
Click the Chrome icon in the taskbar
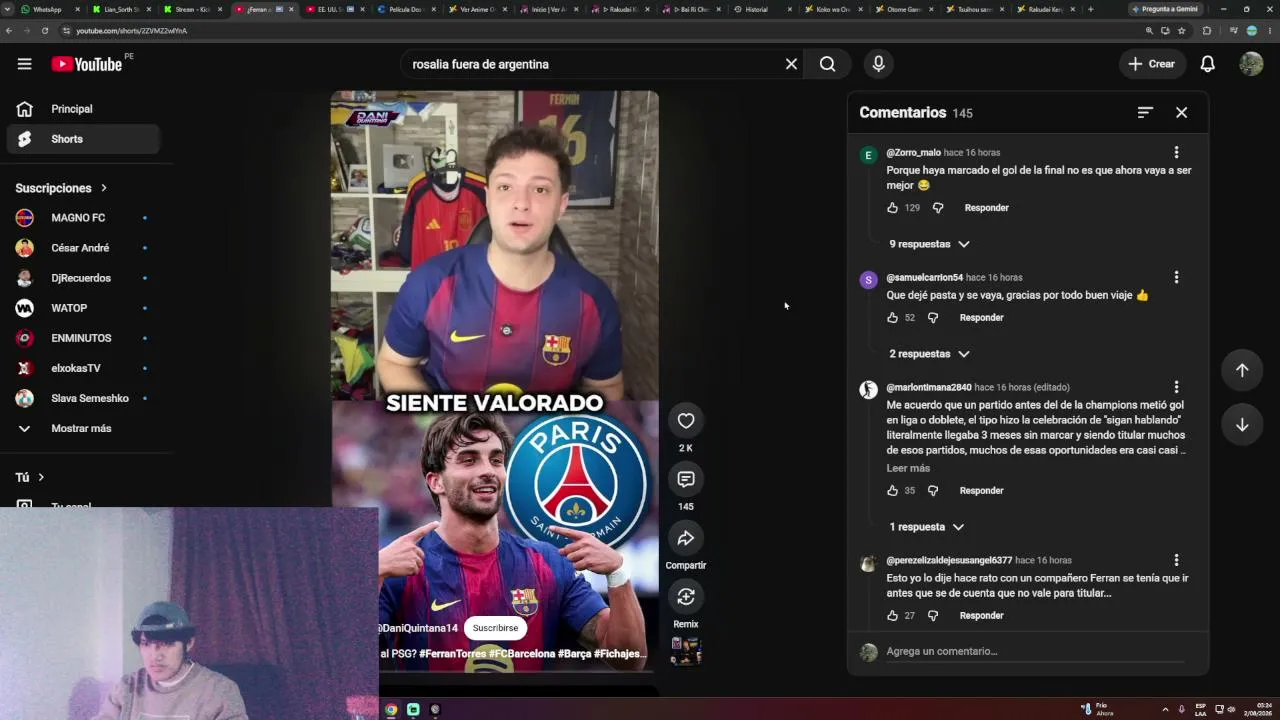(x=391, y=709)
